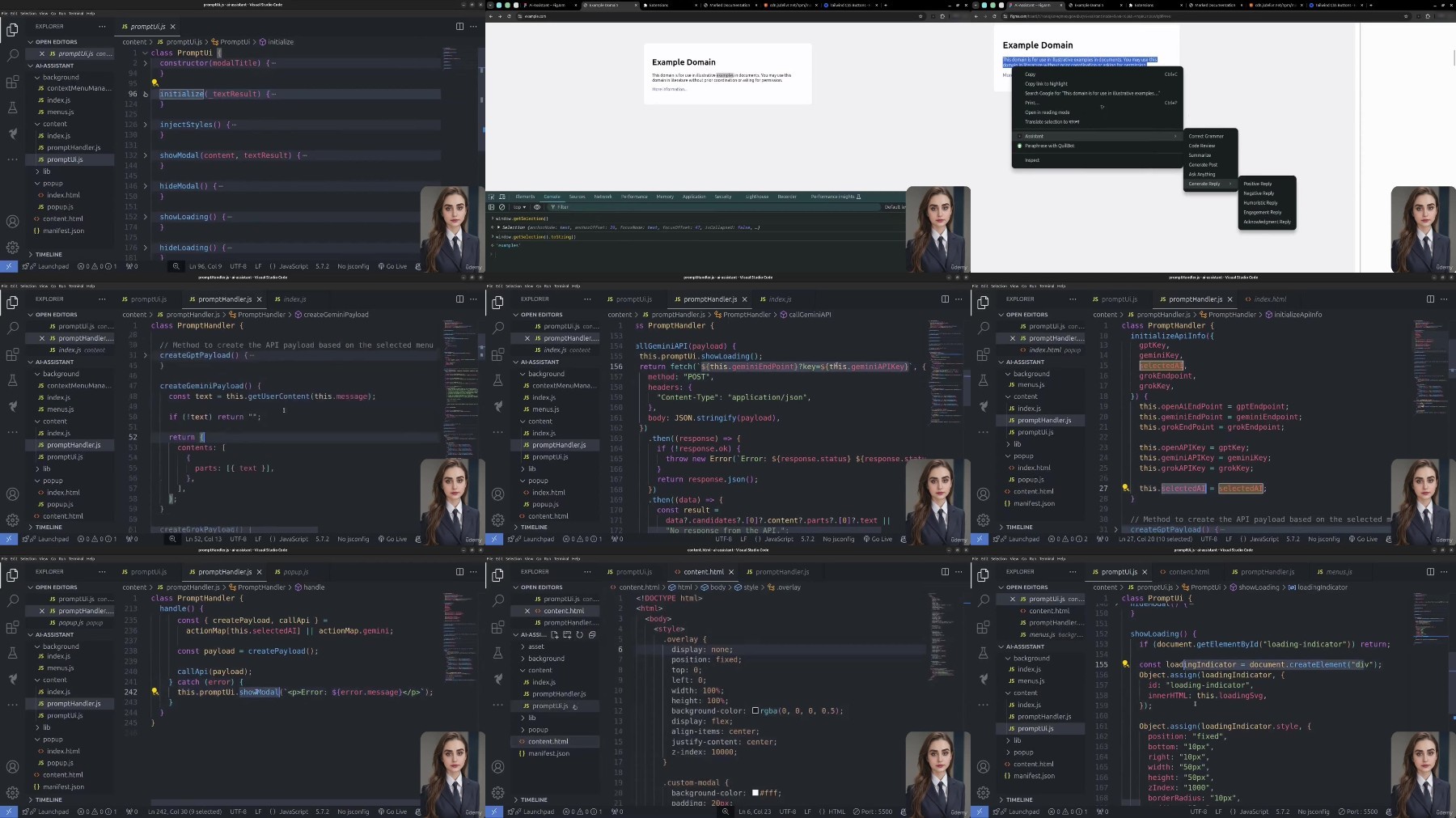Switch to the Network tab in DevTools
1456x818 pixels.
603,197
